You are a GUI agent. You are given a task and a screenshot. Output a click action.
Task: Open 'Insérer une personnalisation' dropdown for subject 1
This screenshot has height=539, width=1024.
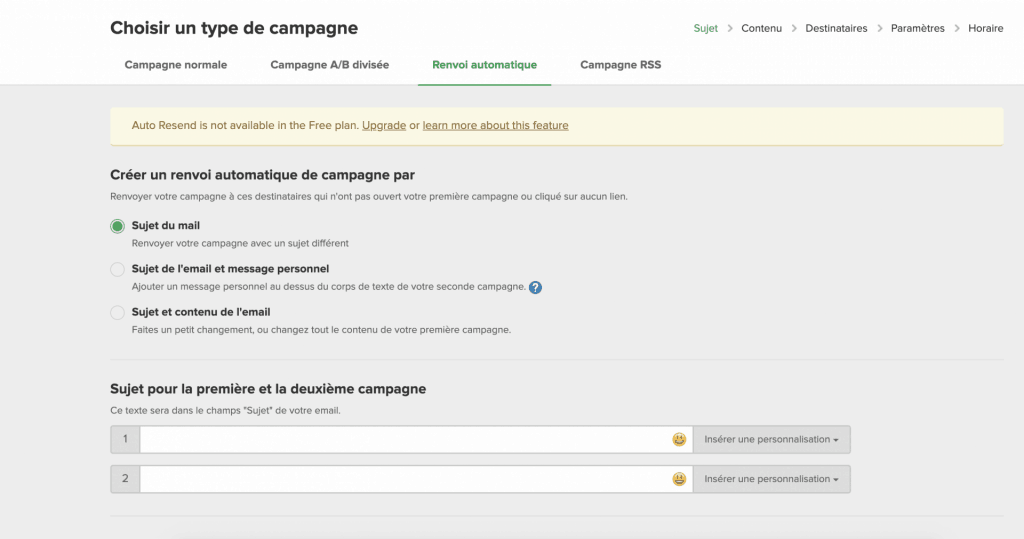point(771,439)
